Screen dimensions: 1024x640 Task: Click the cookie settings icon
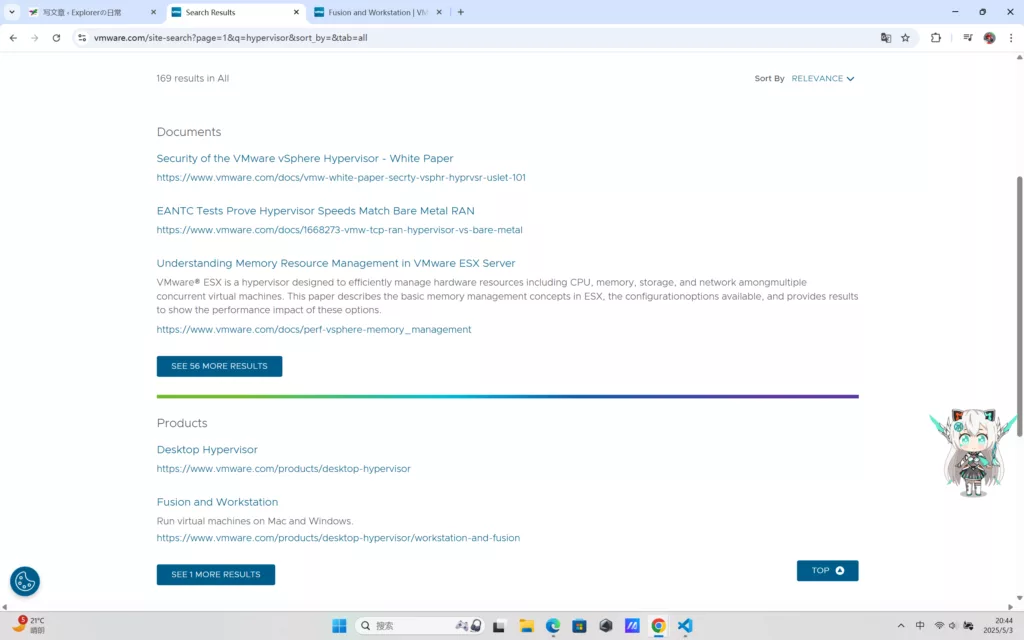point(25,581)
